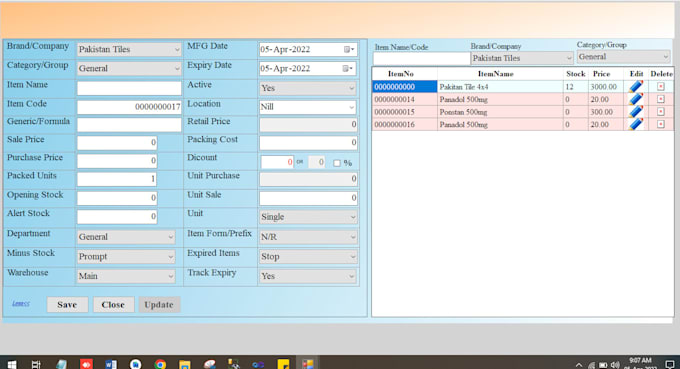Open the Windows Start menu
Viewport: 680px width, 369px height.
click(12, 364)
